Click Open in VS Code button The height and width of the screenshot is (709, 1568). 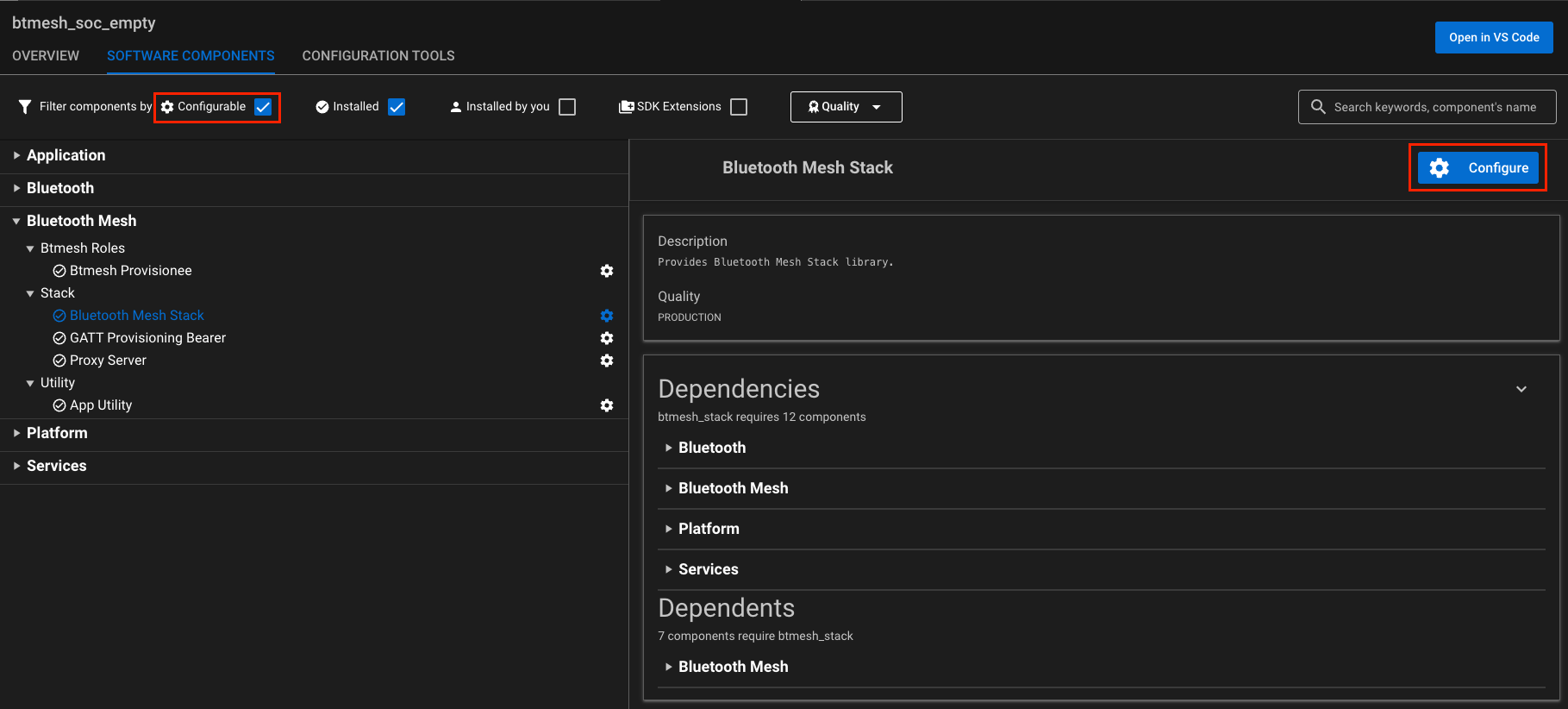click(x=1494, y=37)
